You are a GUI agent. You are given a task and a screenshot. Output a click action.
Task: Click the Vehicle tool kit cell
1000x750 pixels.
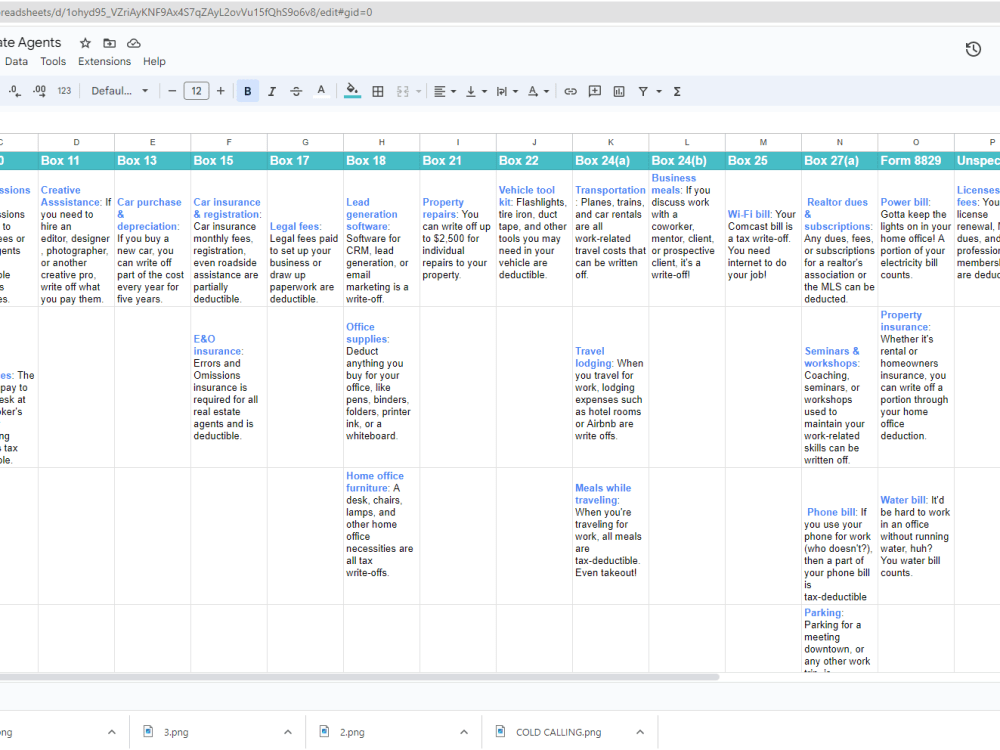coord(534,239)
